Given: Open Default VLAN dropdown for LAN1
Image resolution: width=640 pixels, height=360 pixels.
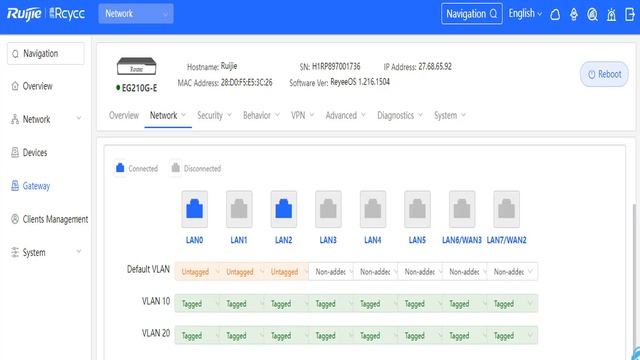Looking at the screenshot, I should point(242,271).
